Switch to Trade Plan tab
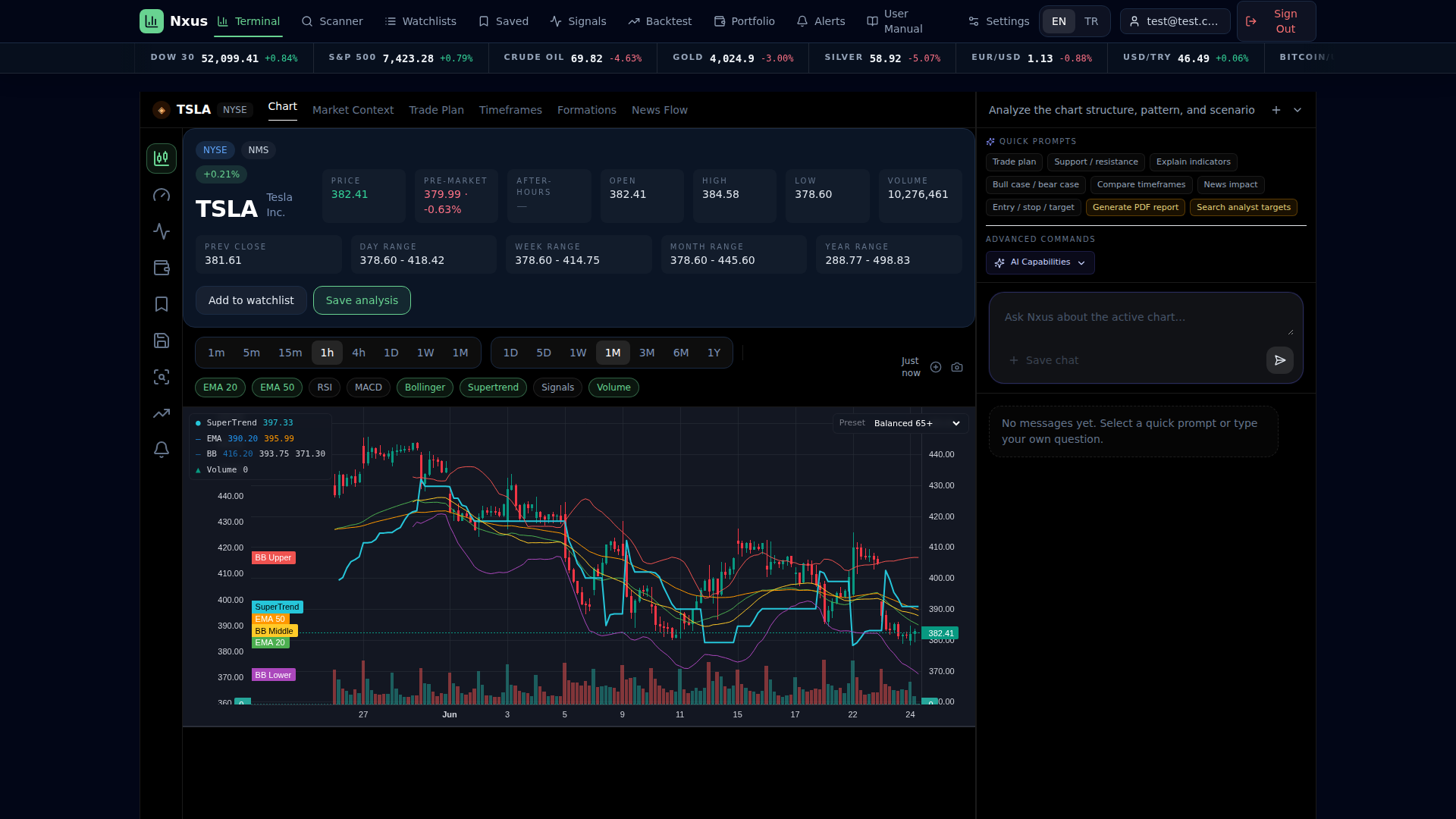Image resolution: width=1456 pixels, height=819 pixels. coord(436,110)
